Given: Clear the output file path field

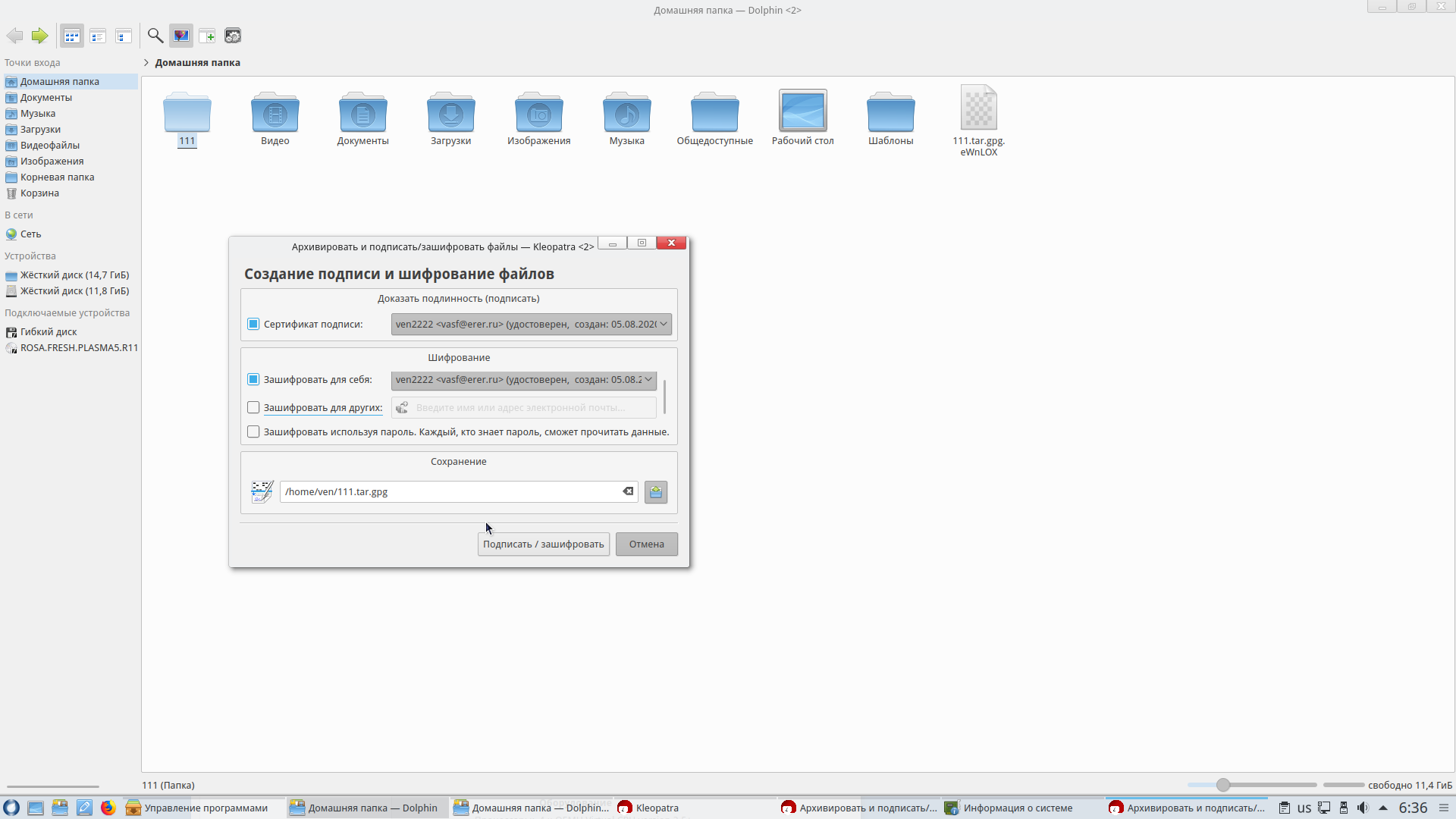Looking at the screenshot, I should tap(628, 491).
